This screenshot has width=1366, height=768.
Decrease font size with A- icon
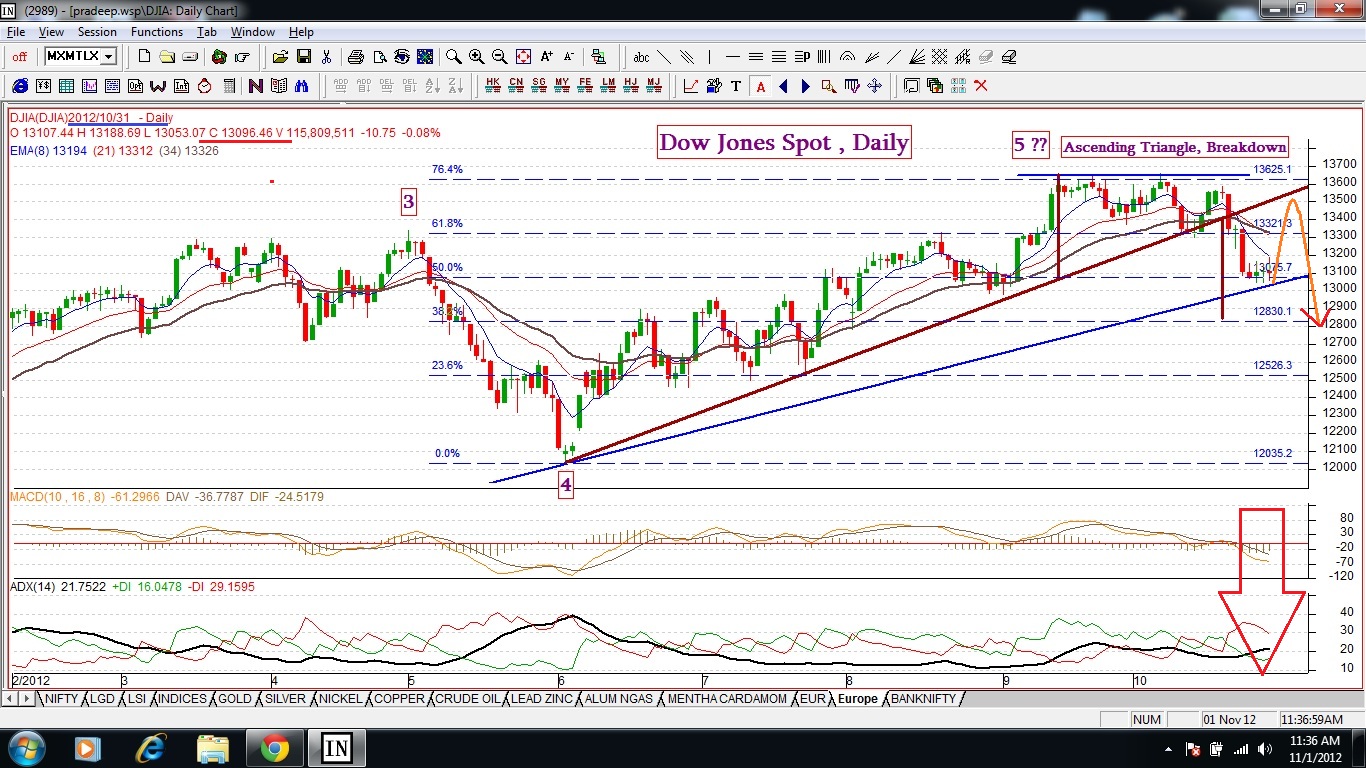tap(569, 57)
